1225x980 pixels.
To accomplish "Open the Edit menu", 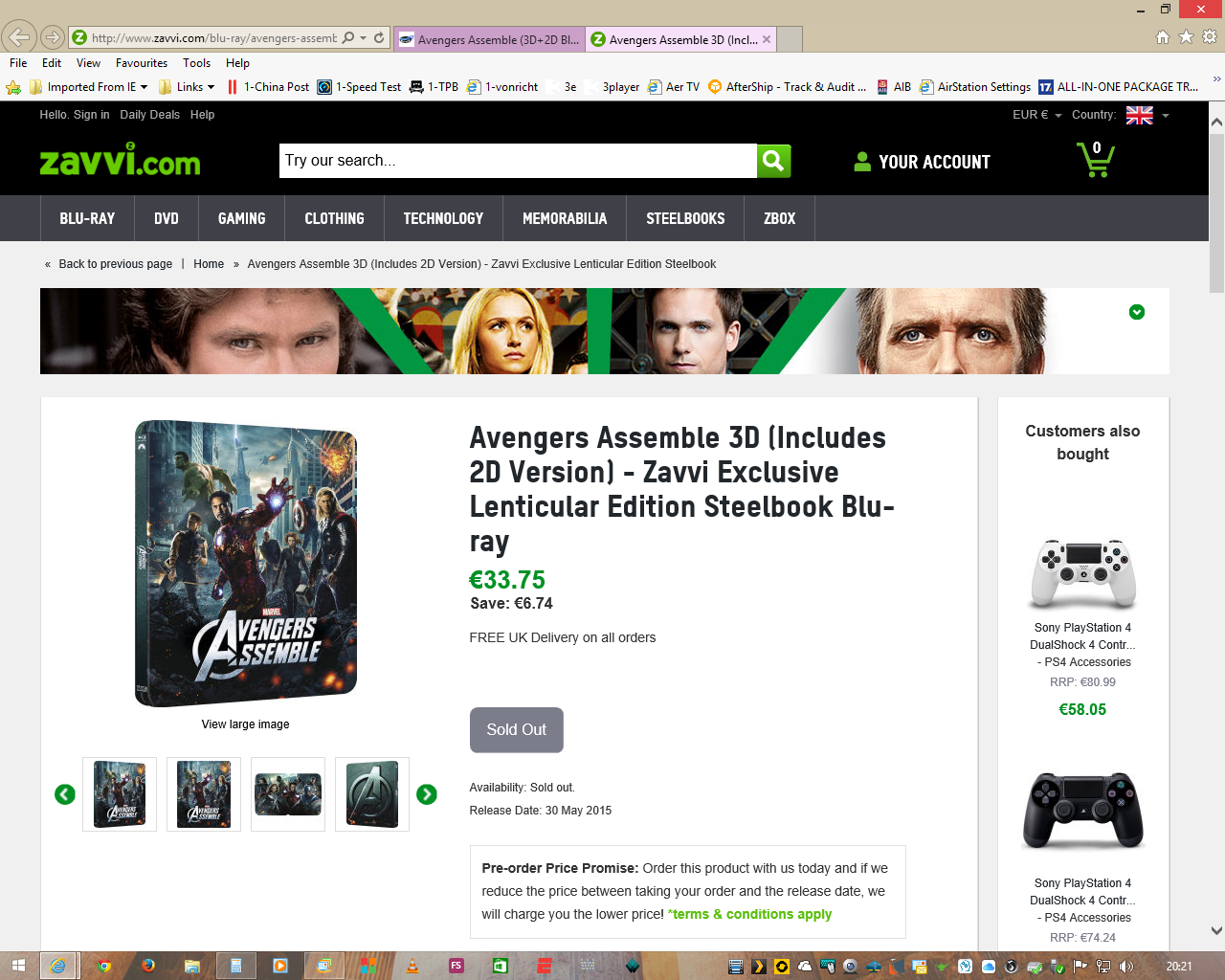I will coord(52,63).
